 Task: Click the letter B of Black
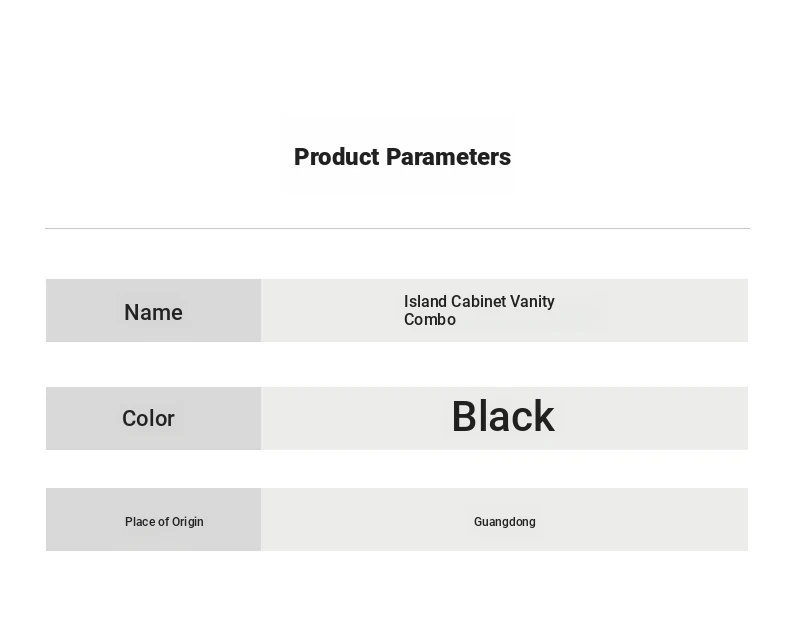click(x=464, y=416)
